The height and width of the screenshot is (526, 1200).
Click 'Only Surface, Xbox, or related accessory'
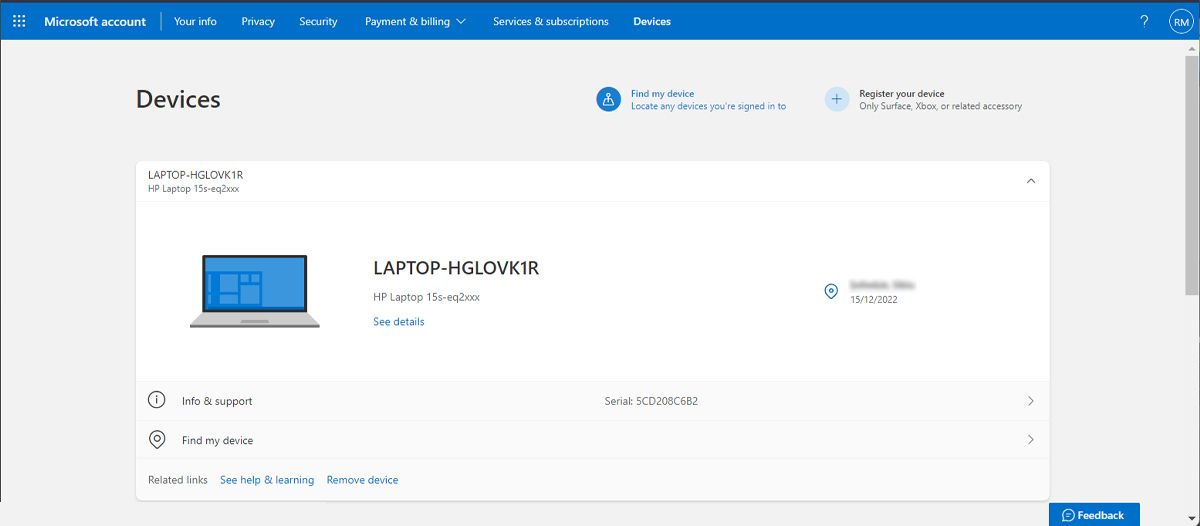pos(940,106)
